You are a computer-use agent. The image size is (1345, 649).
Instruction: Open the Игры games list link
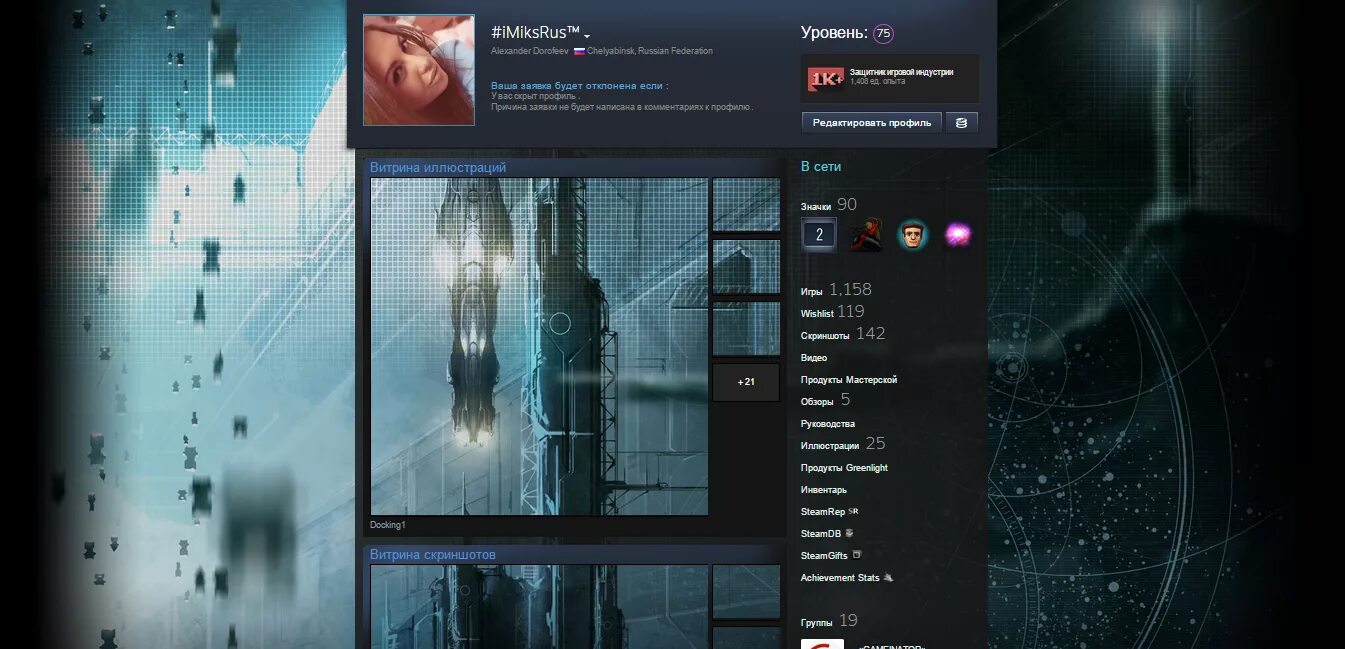point(812,291)
